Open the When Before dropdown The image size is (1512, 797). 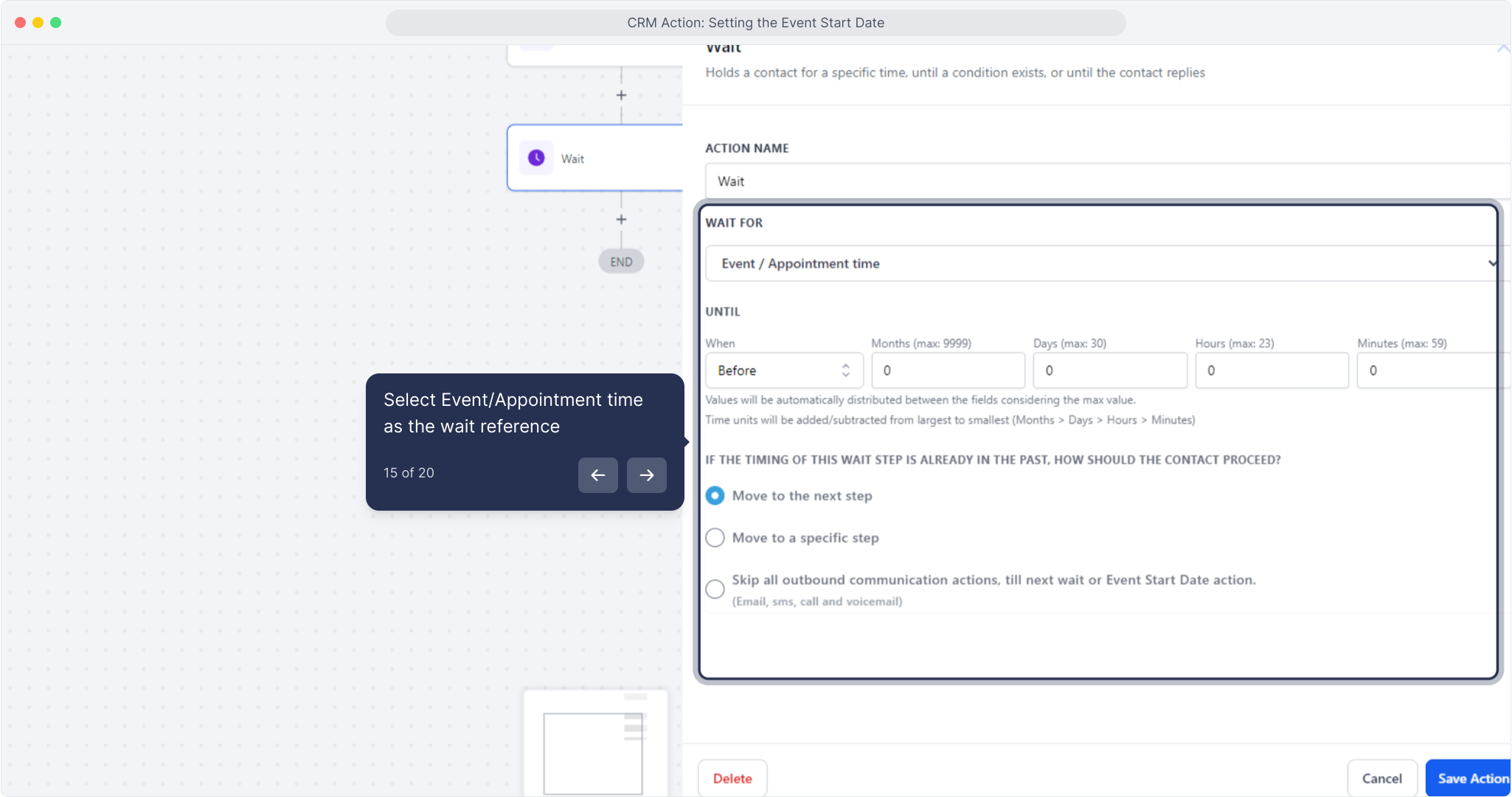774,370
